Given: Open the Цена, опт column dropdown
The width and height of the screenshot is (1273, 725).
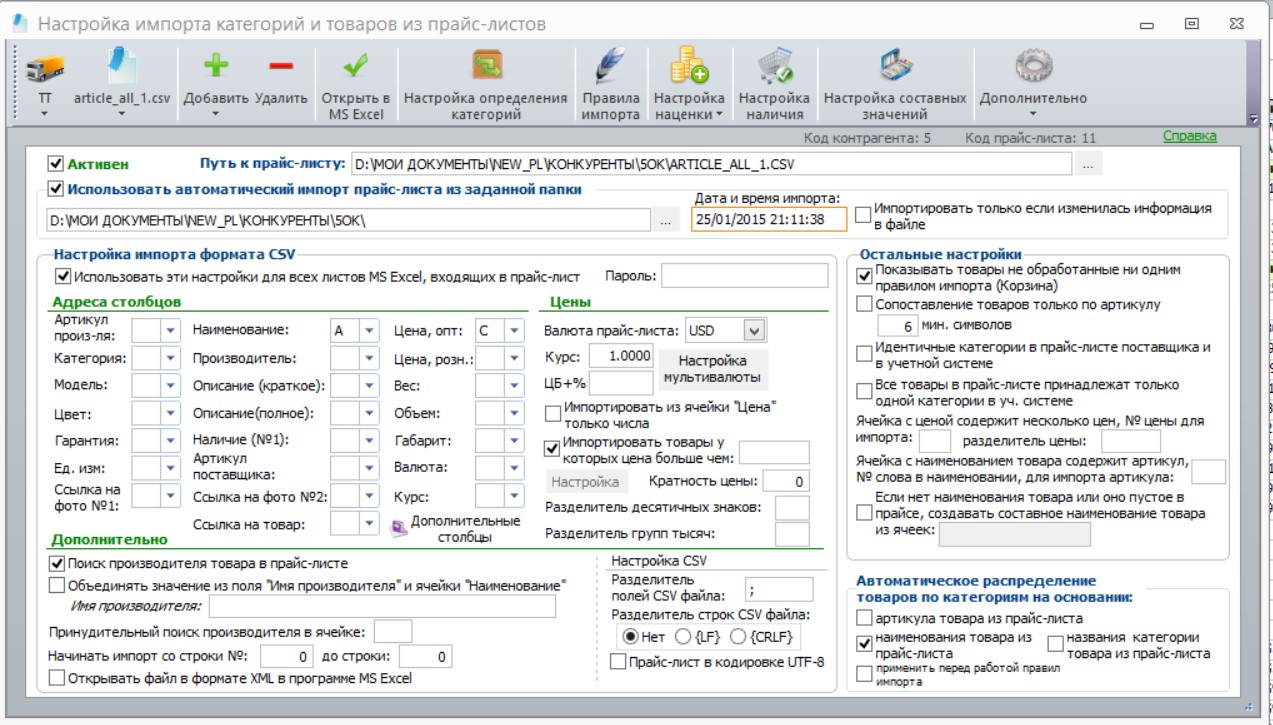Looking at the screenshot, I should [x=513, y=330].
